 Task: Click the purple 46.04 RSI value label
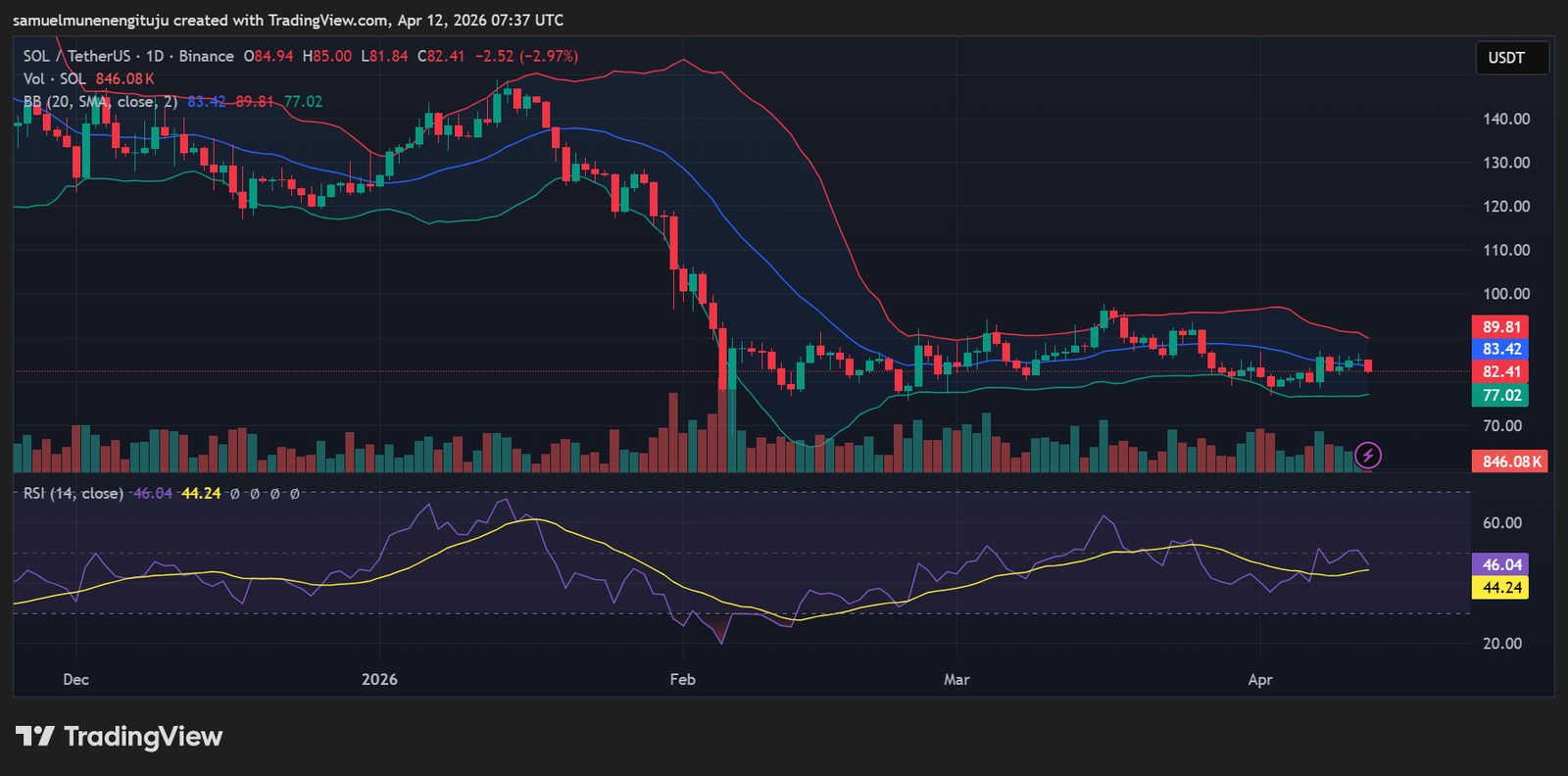1500,565
